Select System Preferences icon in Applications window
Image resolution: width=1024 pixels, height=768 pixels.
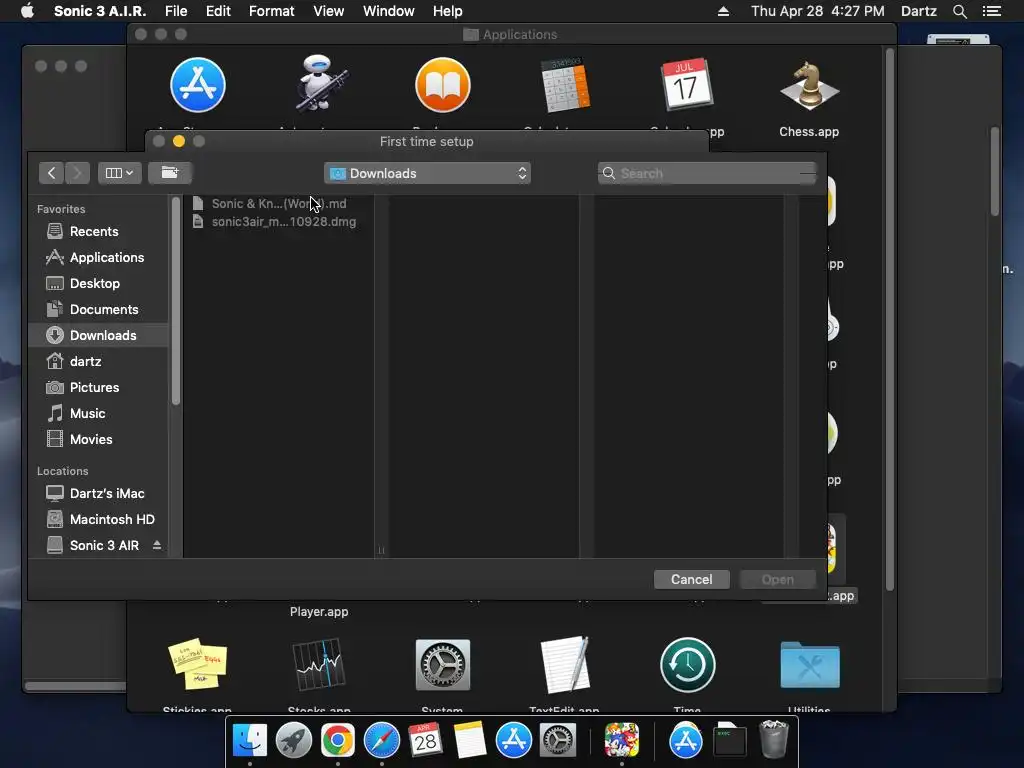(443, 665)
